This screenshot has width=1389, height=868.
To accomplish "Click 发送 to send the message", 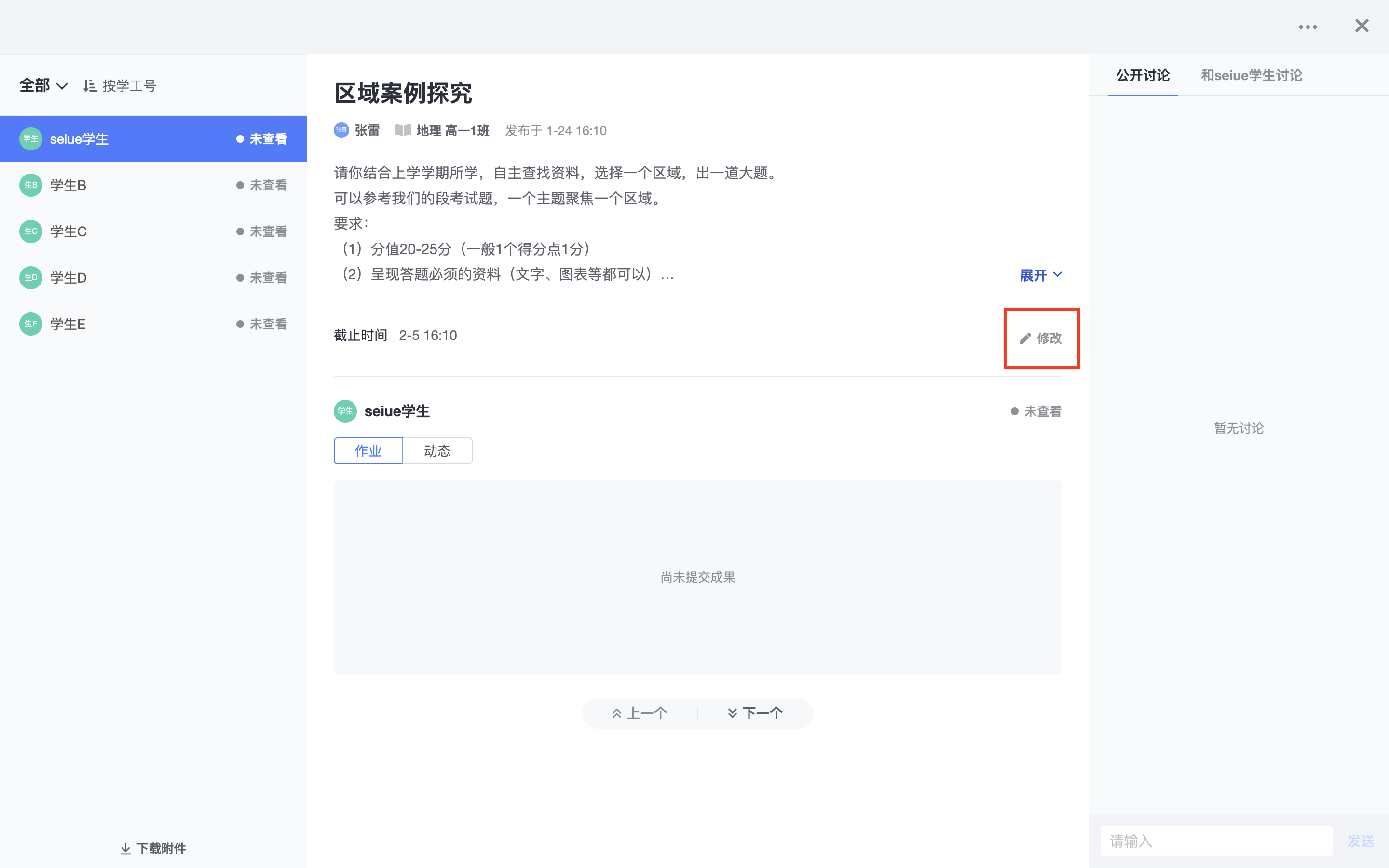I will pos(1361,841).
